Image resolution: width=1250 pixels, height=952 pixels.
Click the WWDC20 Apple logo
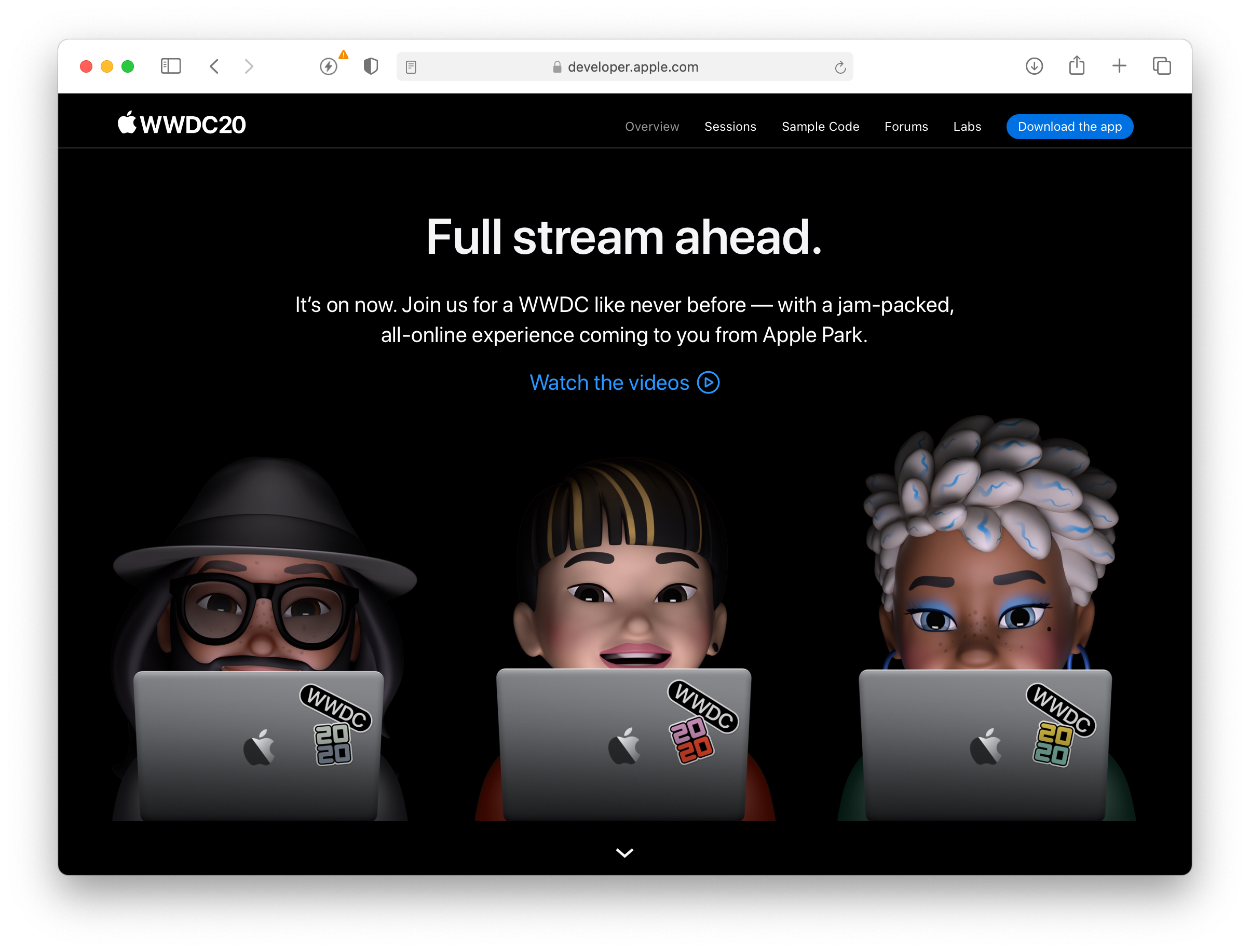pyautogui.click(x=181, y=124)
